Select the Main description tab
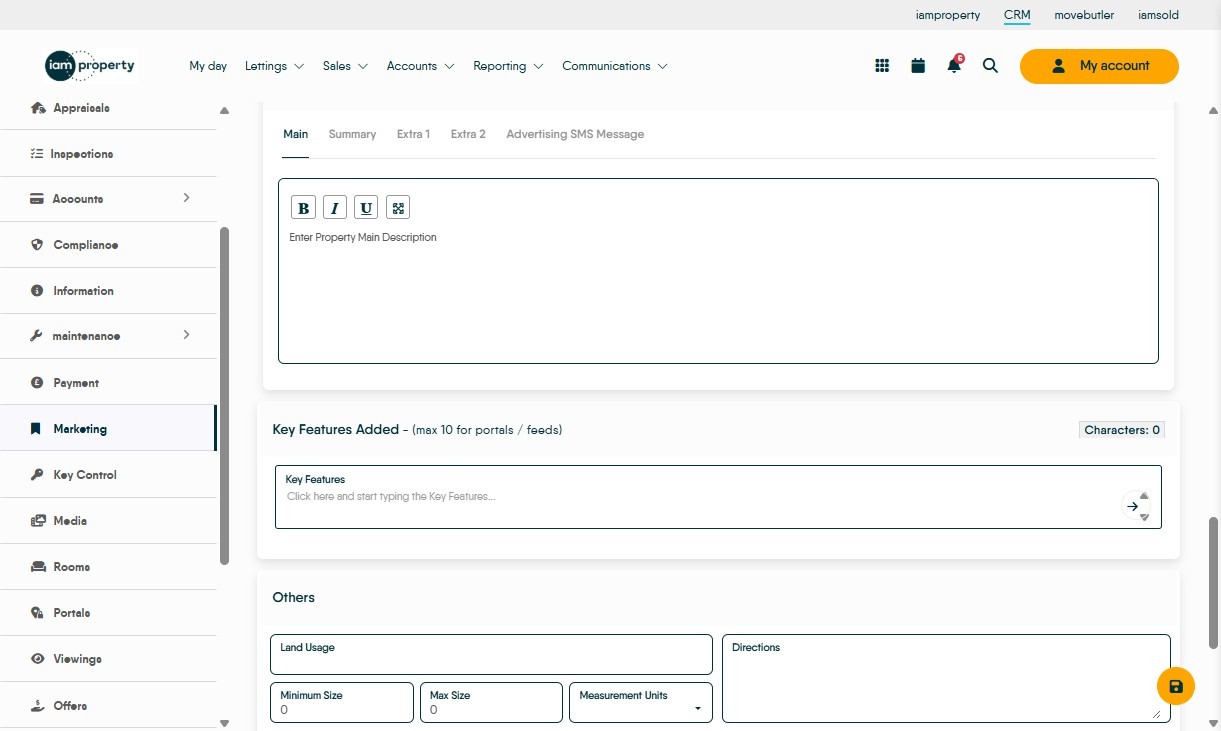This screenshot has height=731, width=1221. click(295, 134)
